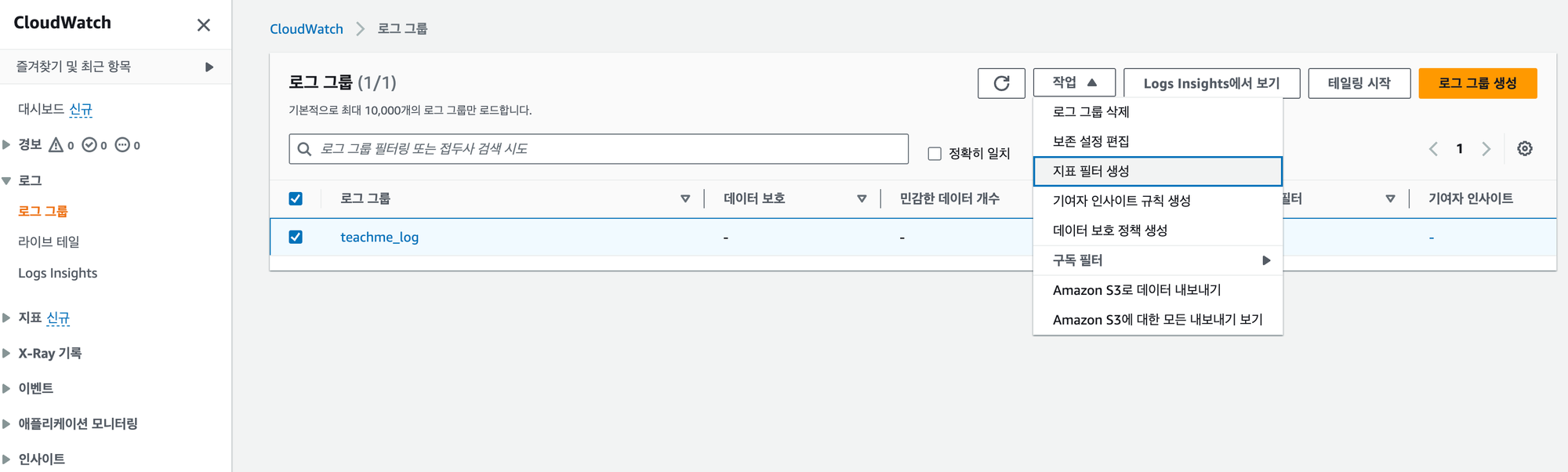Image resolution: width=1568 pixels, height=472 pixels.
Task: Go to next page of log groups
Action: tap(1486, 149)
